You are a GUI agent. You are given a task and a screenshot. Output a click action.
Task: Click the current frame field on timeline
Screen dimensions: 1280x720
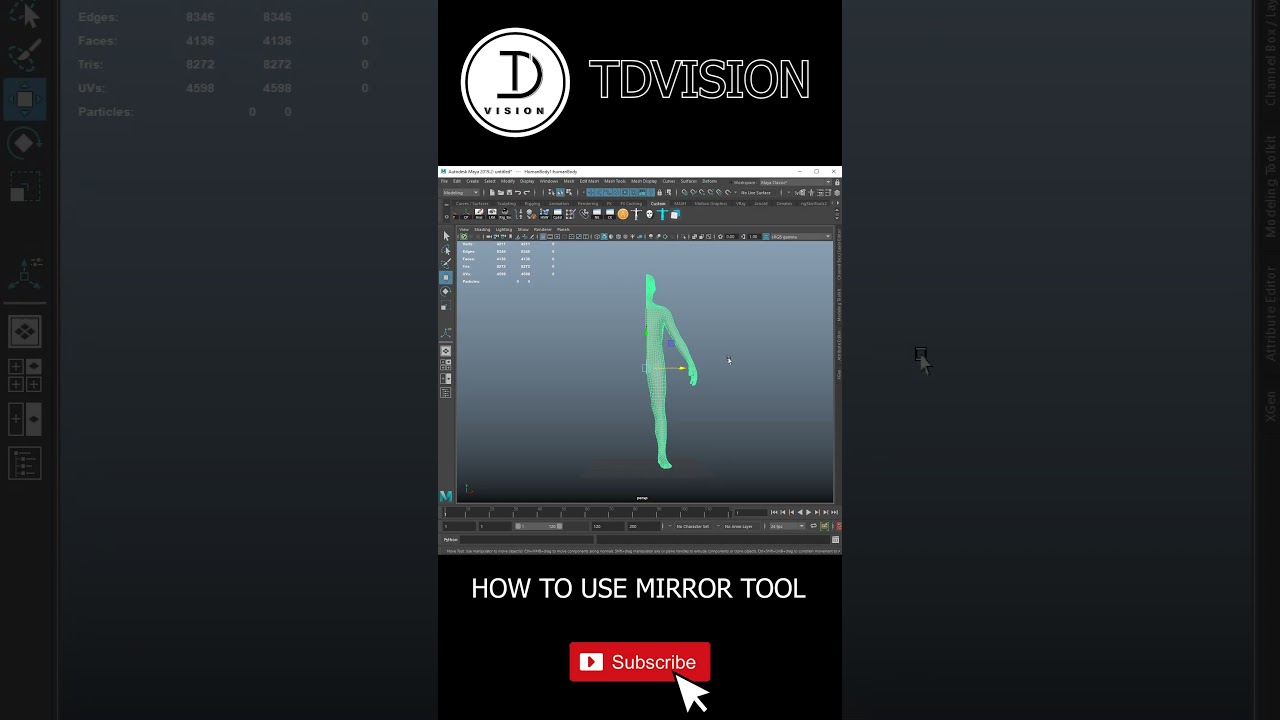(752, 512)
